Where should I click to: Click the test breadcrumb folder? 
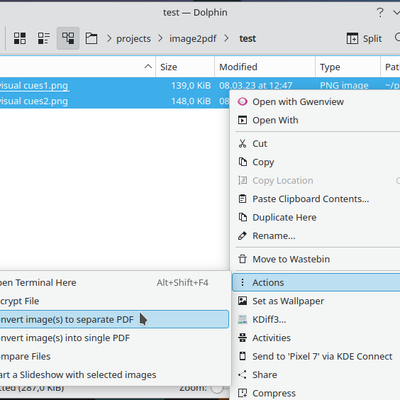pos(247,39)
